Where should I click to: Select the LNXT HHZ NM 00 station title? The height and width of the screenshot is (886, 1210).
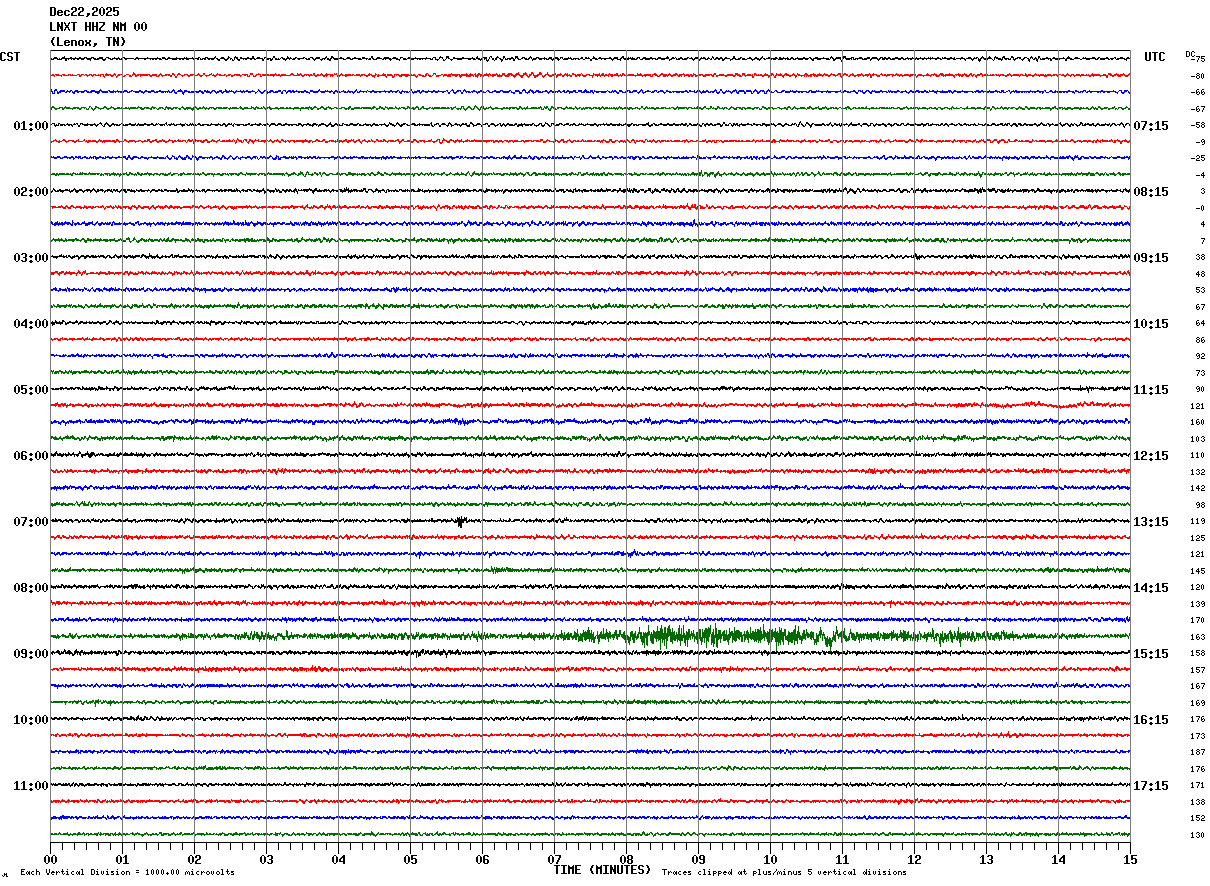[98, 27]
